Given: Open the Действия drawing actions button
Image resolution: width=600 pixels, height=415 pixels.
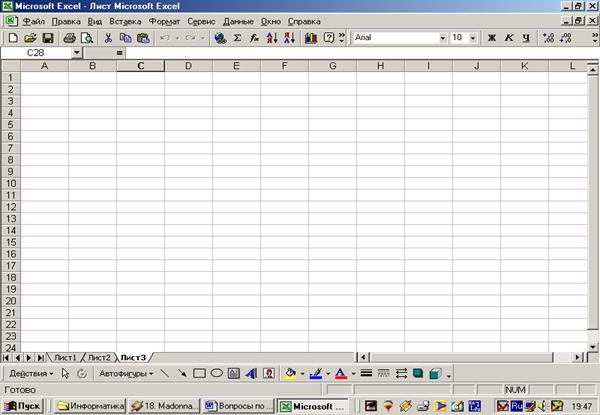Looking at the screenshot, I should coord(30,373).
